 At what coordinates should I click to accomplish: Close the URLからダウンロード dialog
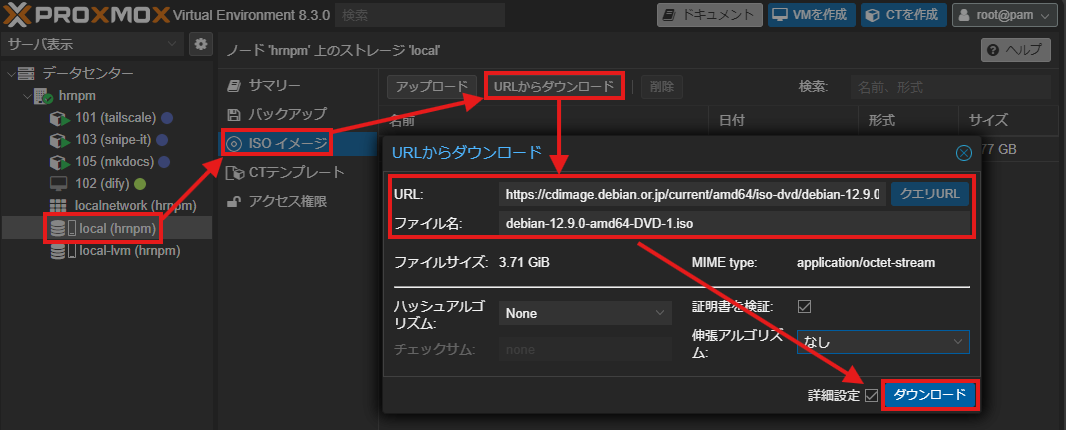963,153
